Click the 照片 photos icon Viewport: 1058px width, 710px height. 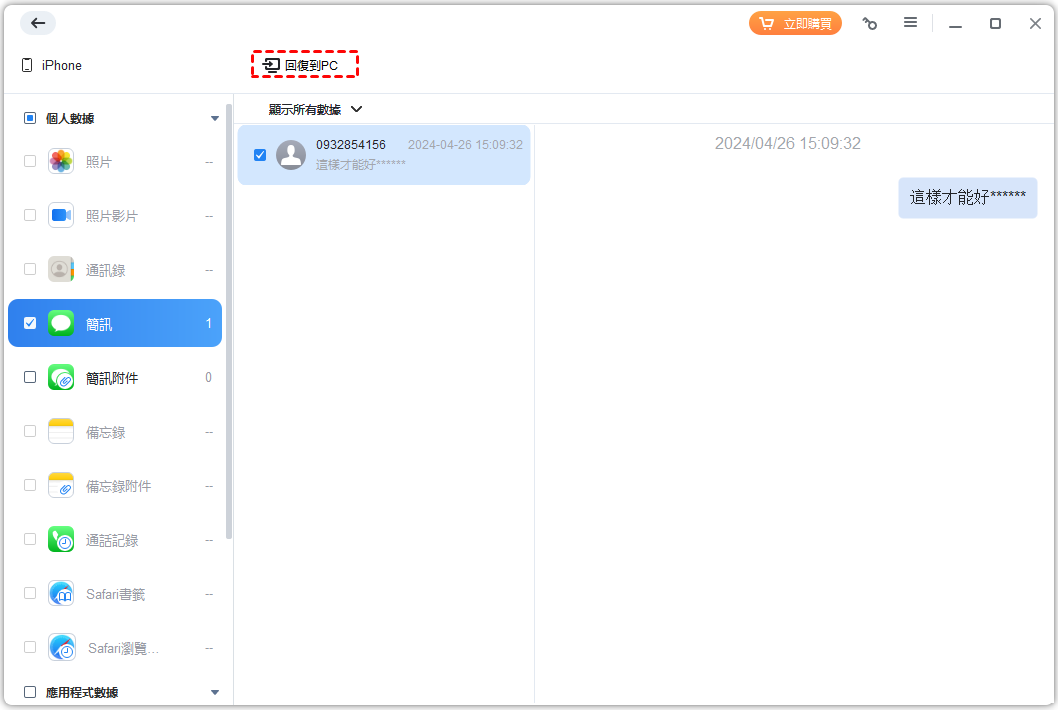coord(61,161)
